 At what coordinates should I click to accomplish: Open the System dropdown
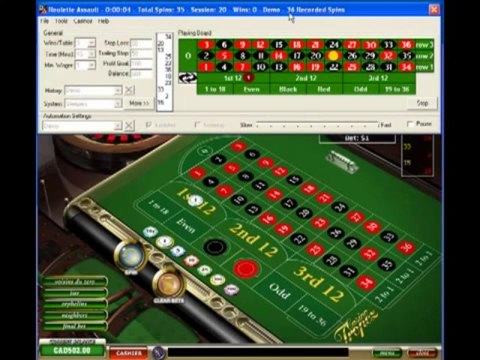click(118, 104)
